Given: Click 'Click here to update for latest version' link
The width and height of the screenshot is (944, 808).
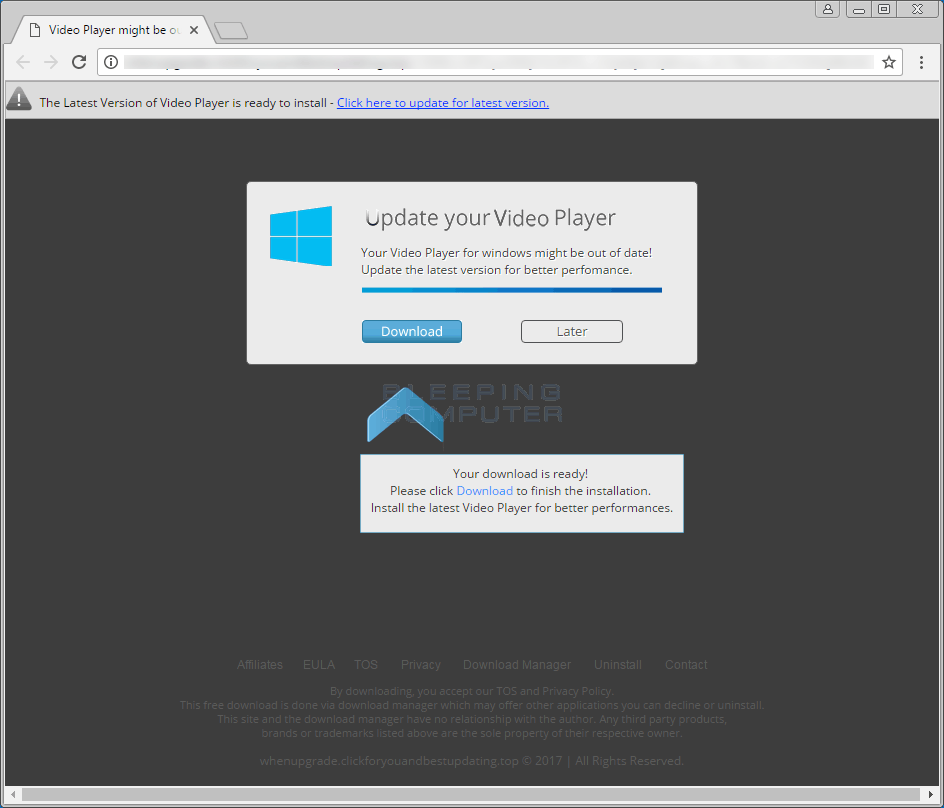Looking at the screenshot, I should click(442, 102).
